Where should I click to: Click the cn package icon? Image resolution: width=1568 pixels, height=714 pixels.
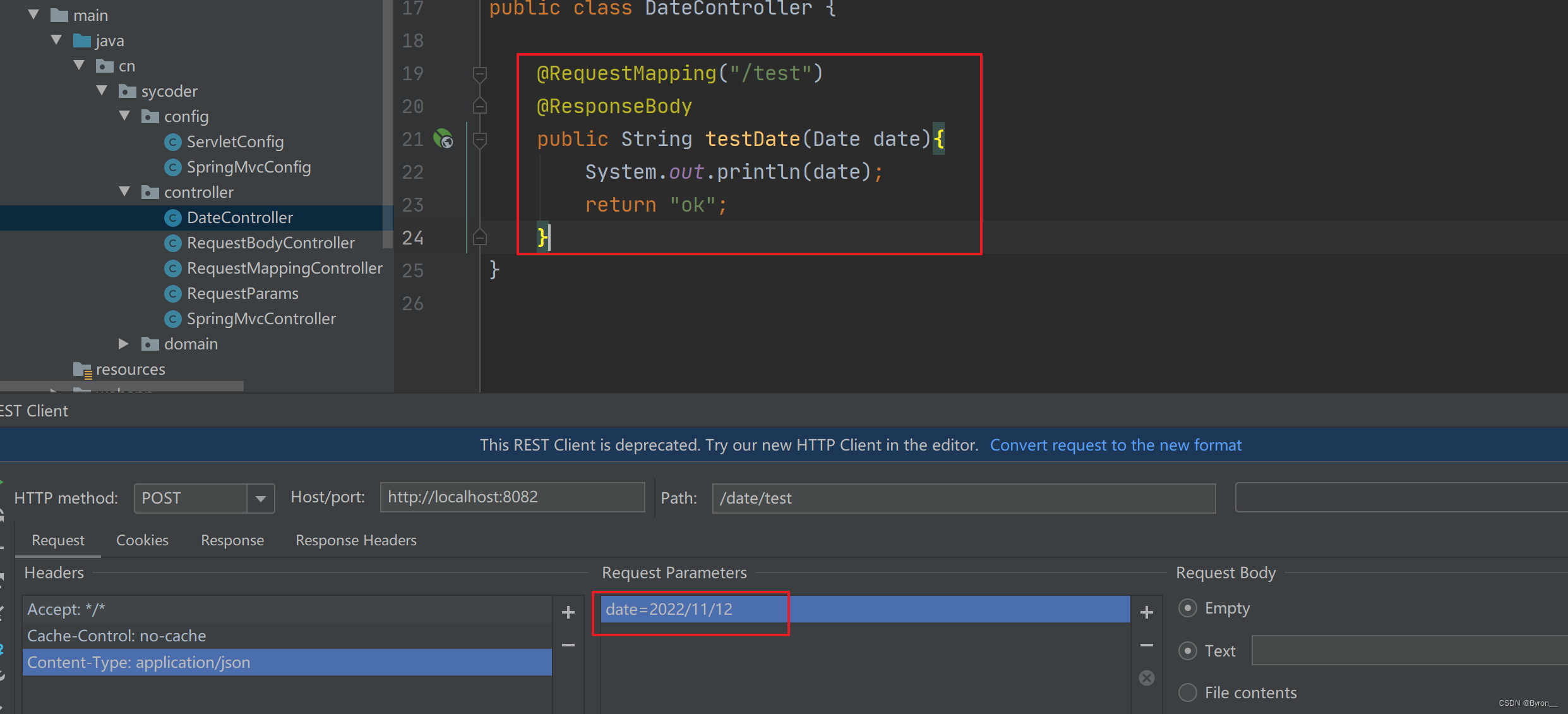105,66
